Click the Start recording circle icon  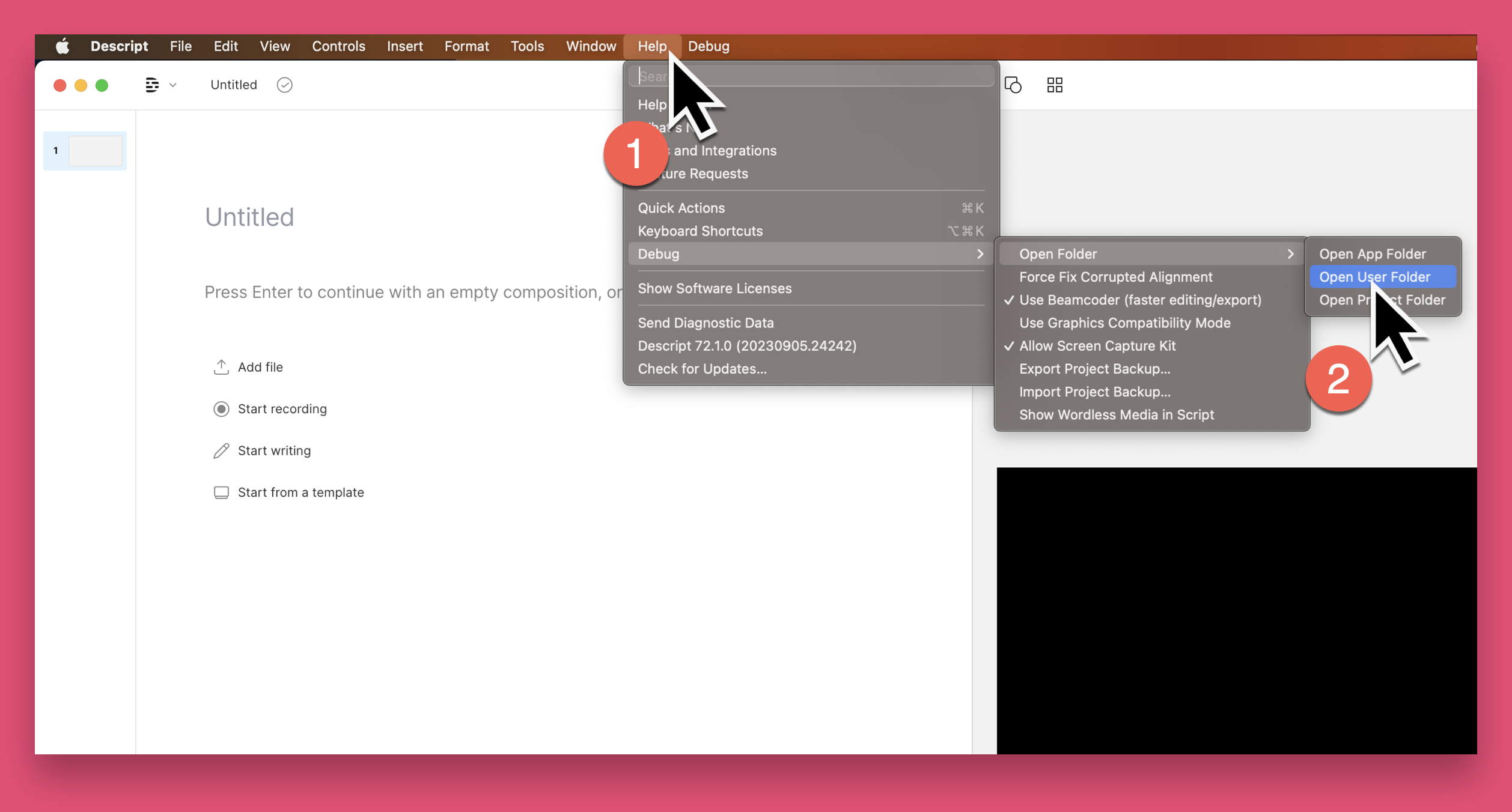click(x=221, y=409)
